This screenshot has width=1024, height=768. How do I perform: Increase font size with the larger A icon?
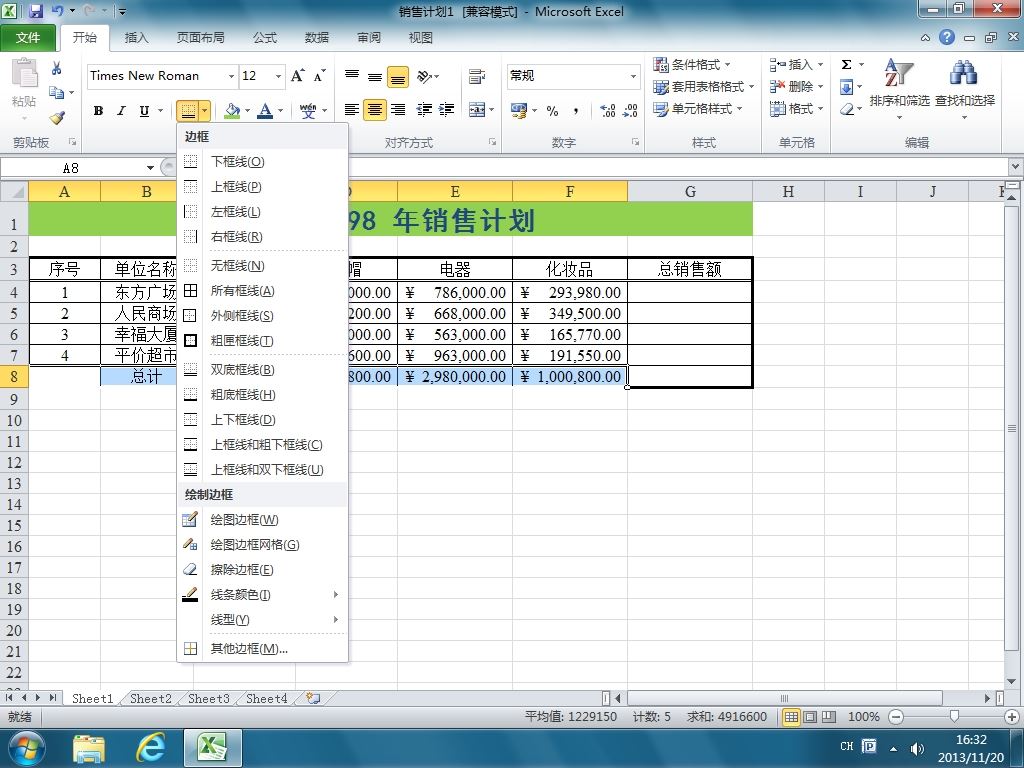(x=297, y=76)
